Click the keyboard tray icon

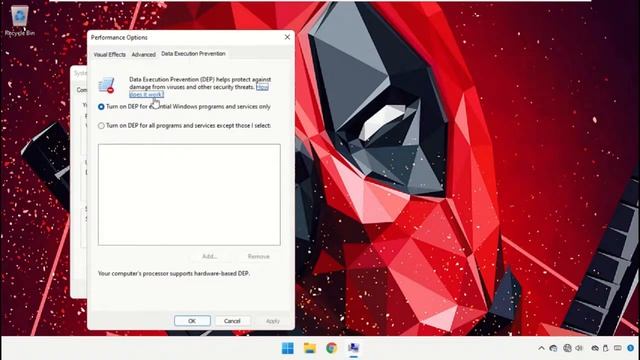click(618, 348)
